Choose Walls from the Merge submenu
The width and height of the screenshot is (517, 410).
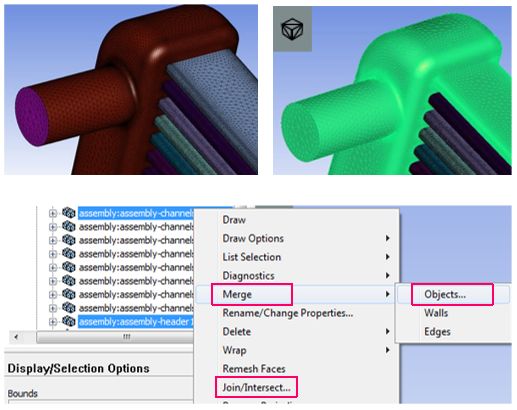[436, 313]
